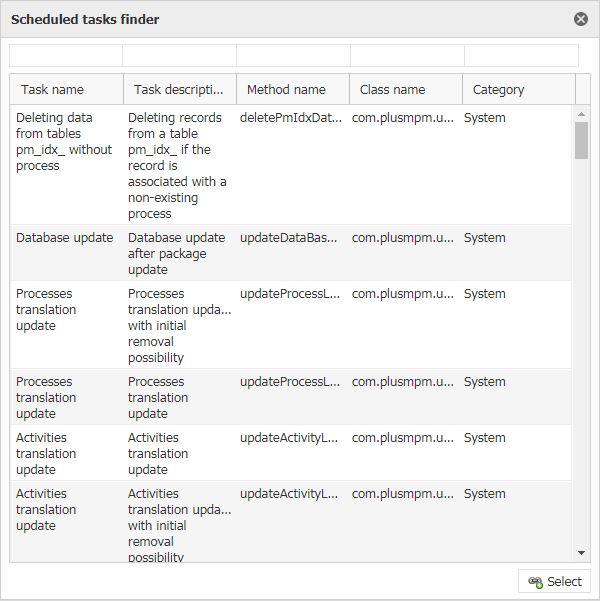This screenshot has height=601, width=600.
Task: Sort by the Category column header
Action: point(519,89)
